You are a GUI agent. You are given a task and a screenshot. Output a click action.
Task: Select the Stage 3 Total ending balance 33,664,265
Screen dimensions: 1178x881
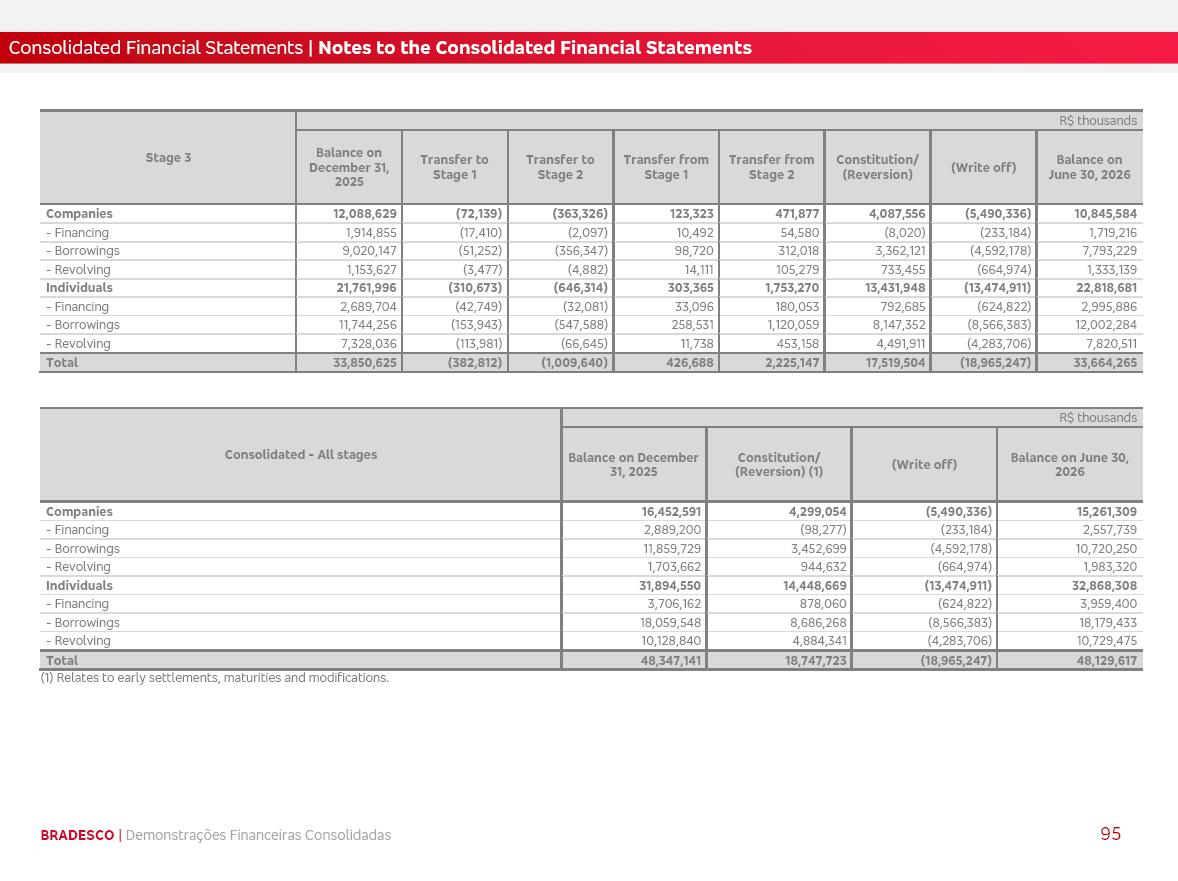coord(1105,363)
